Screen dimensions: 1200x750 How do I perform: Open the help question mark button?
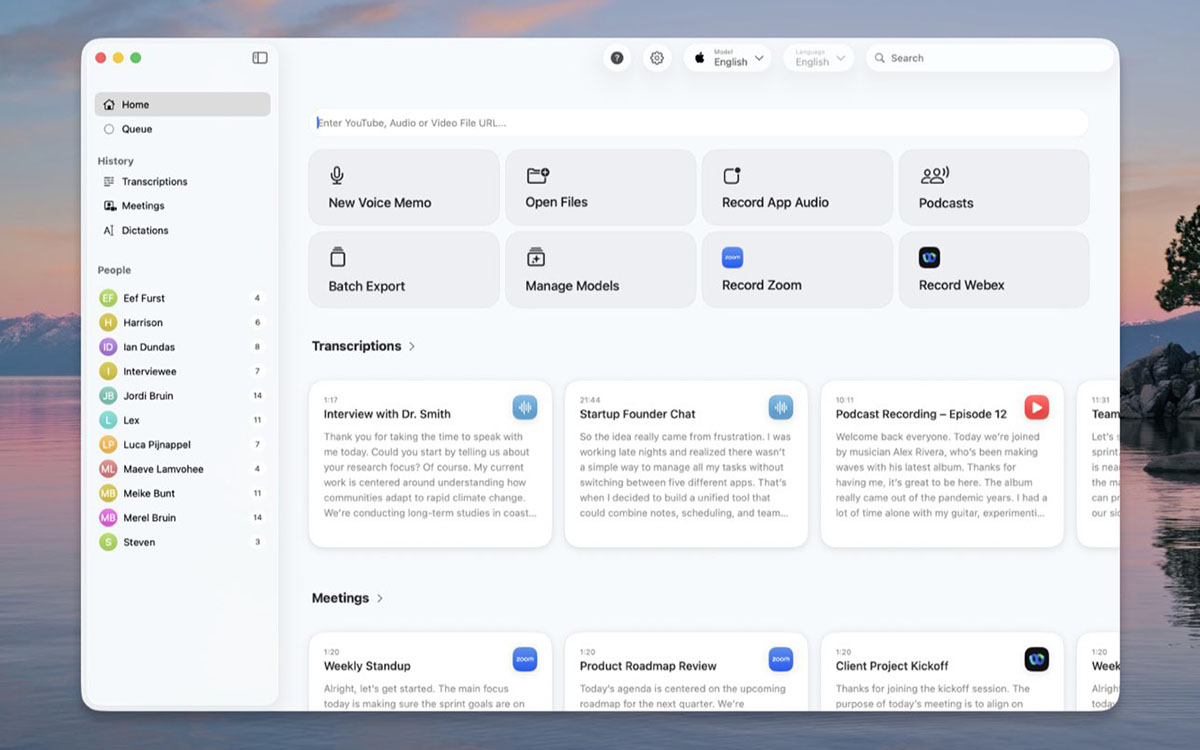(x=617, y=58)
